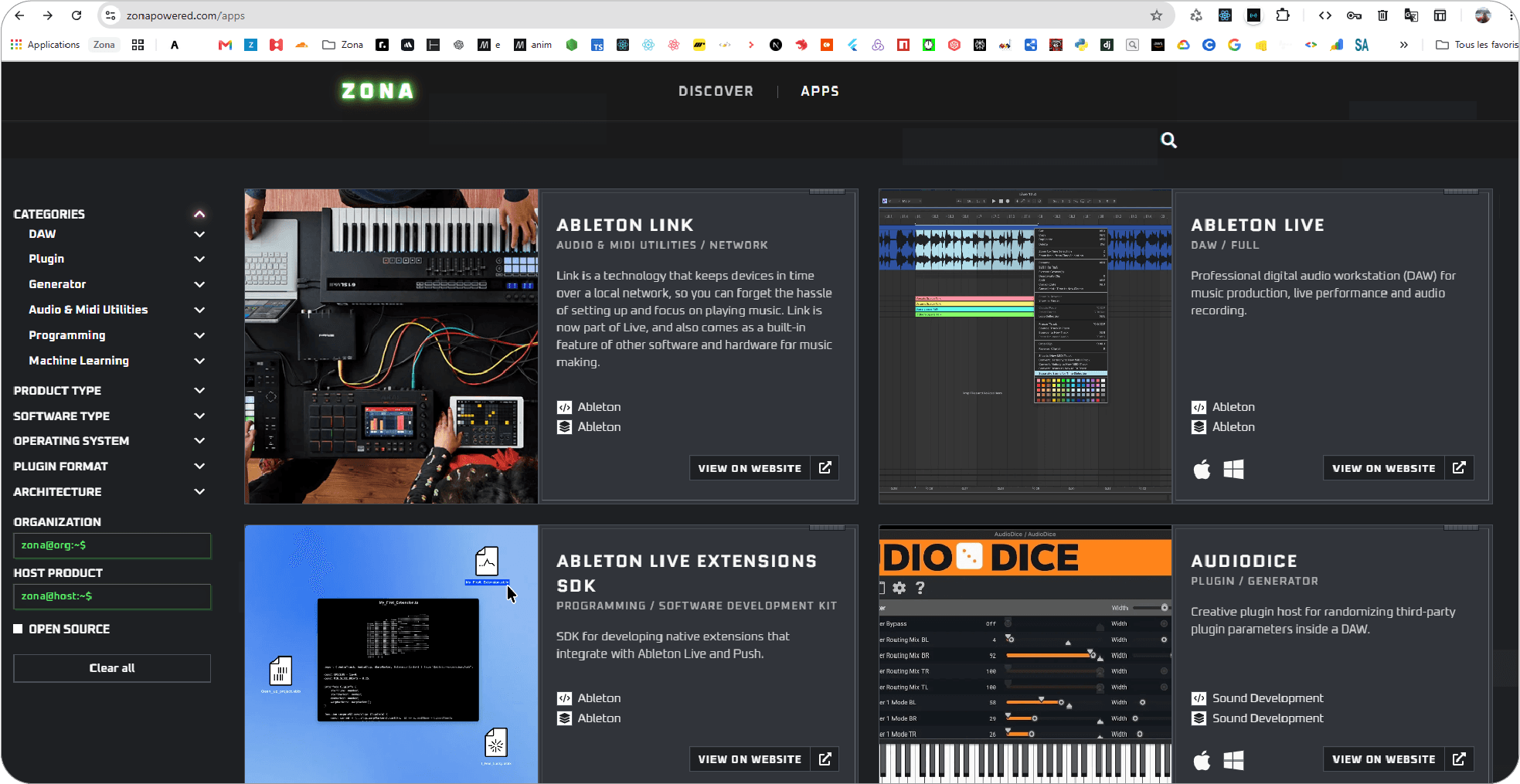Open Applications in bookmarks bar
Screen dimensions: 1520x784
45,45
